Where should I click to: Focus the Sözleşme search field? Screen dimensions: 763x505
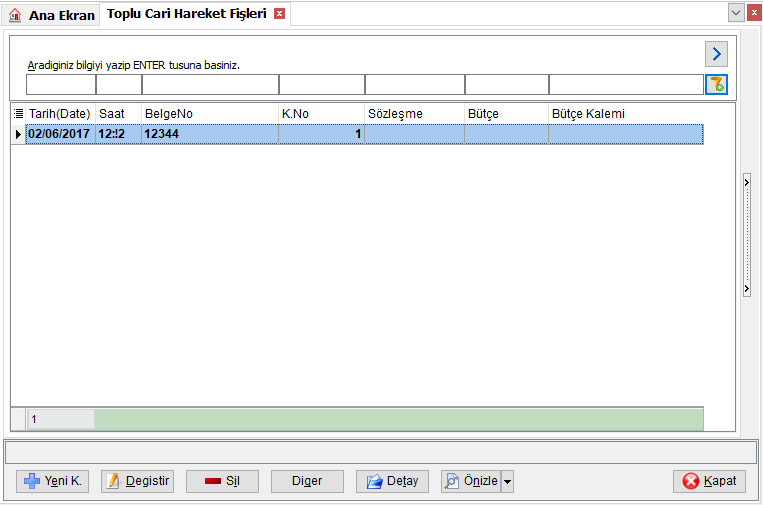click(415, 85)
